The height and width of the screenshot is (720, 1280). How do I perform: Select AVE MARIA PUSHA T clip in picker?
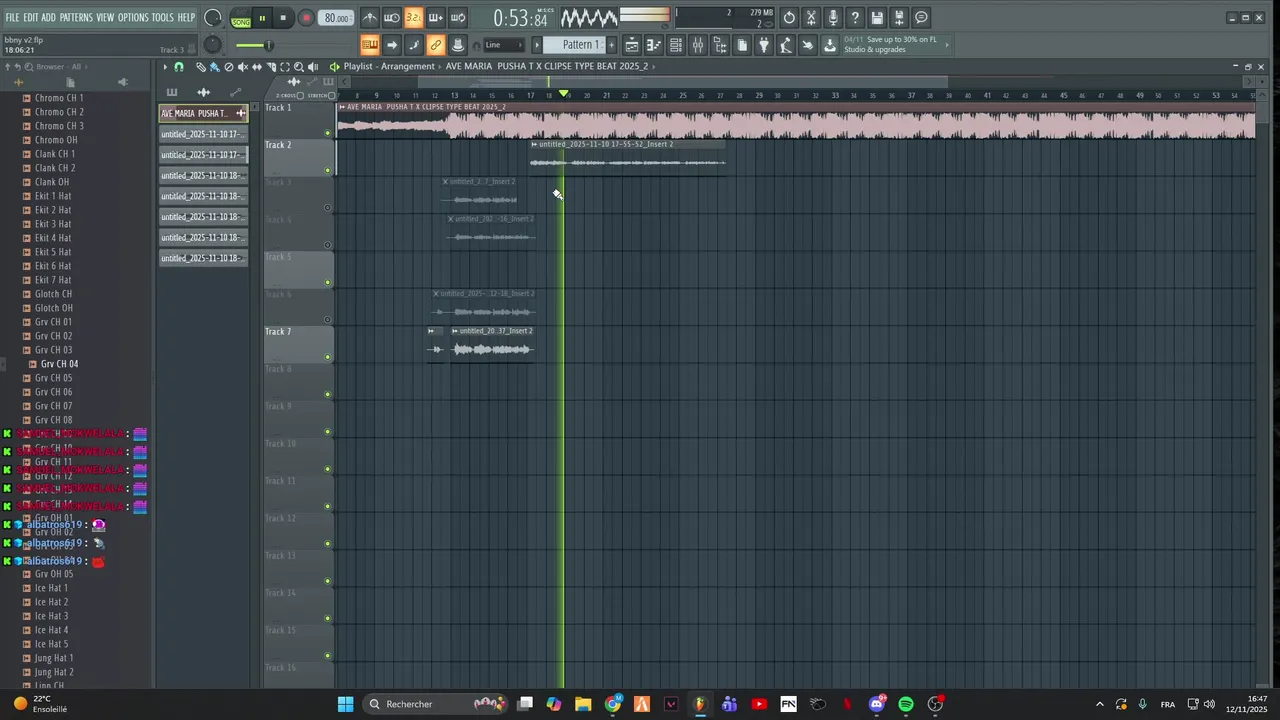pos(203,113)
